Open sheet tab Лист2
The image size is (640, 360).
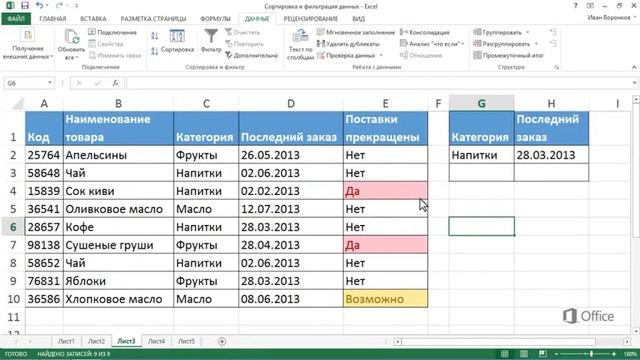96,341
